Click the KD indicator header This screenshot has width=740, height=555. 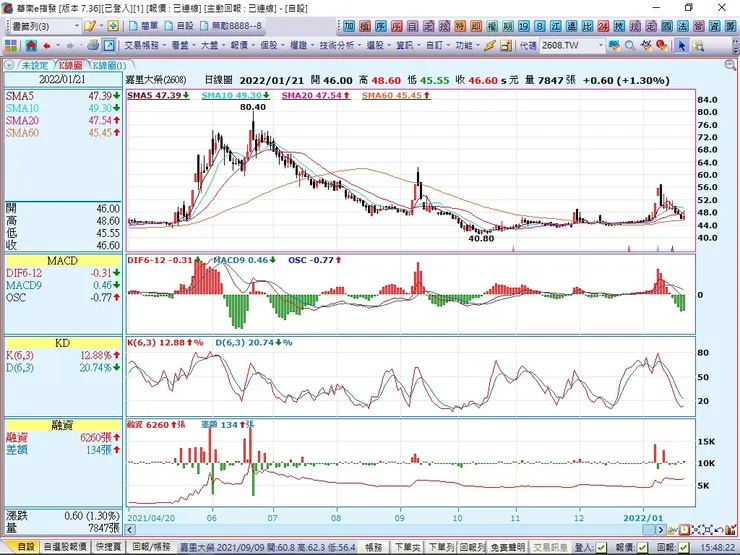coord(63,343)
